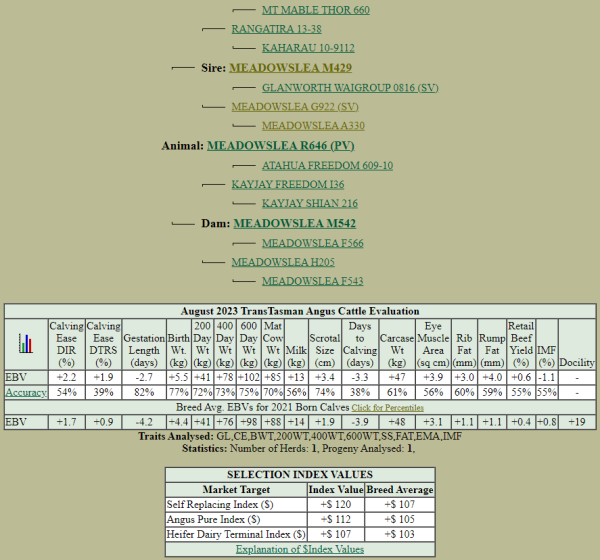
Task: Select the Calving Ease DTRS column header
Action: [x=103, y=344]
